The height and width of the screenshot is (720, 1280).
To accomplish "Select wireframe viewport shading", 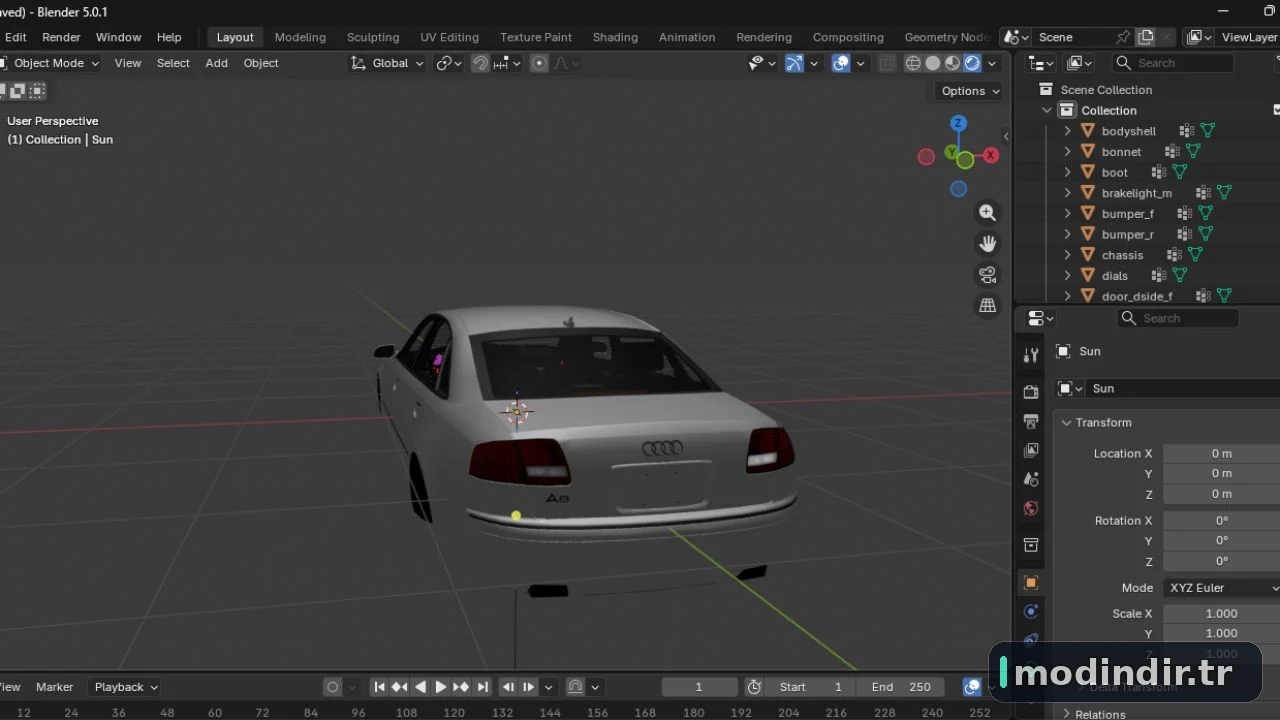I will click(913, 63).
